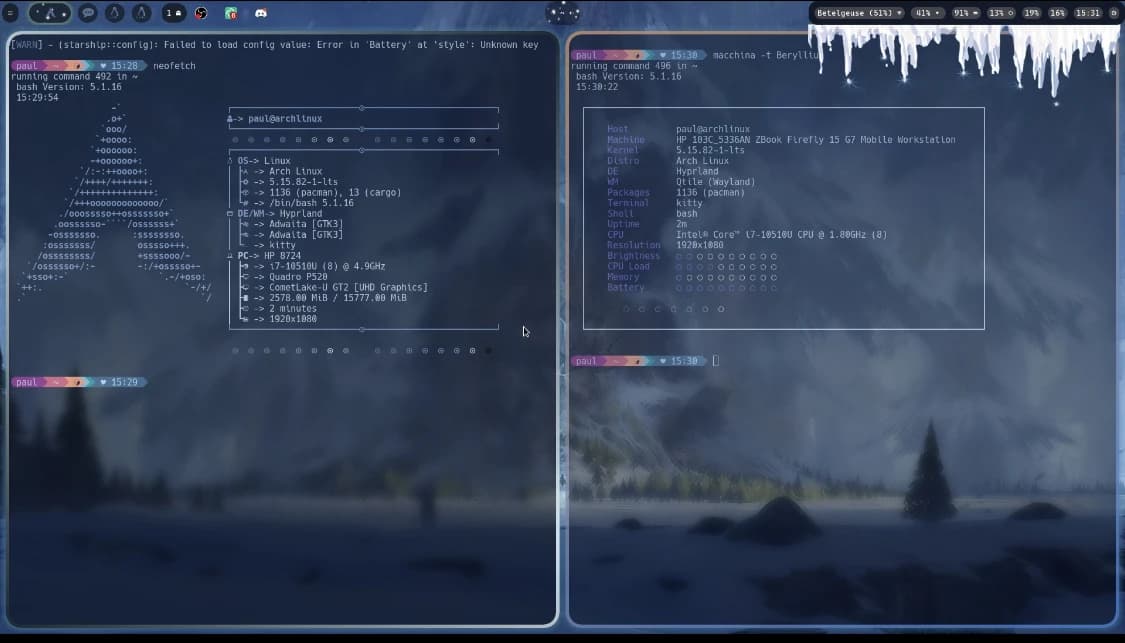Expand the Betelgeuse (51%) network dropdown
Image resolution: width=1125 pixels, height=643 pixels.
859,13
